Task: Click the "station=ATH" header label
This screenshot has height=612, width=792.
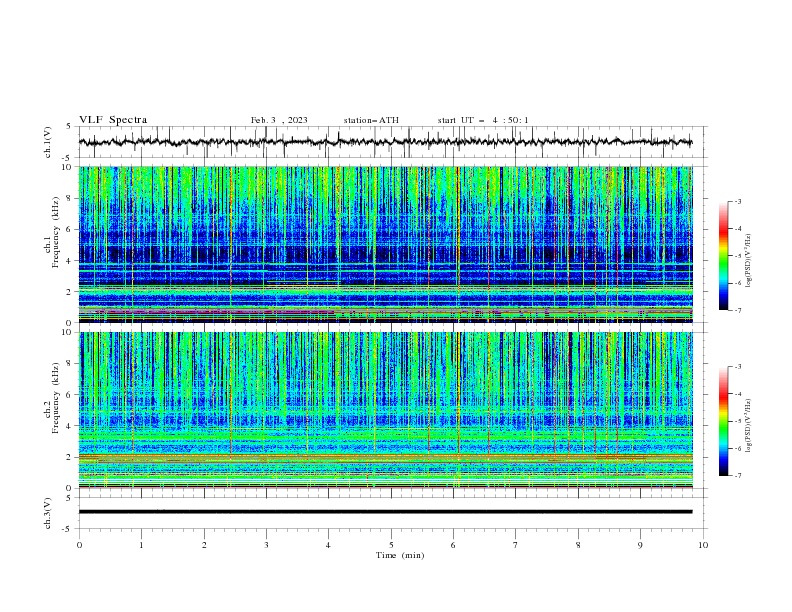Action: [371, 120]
